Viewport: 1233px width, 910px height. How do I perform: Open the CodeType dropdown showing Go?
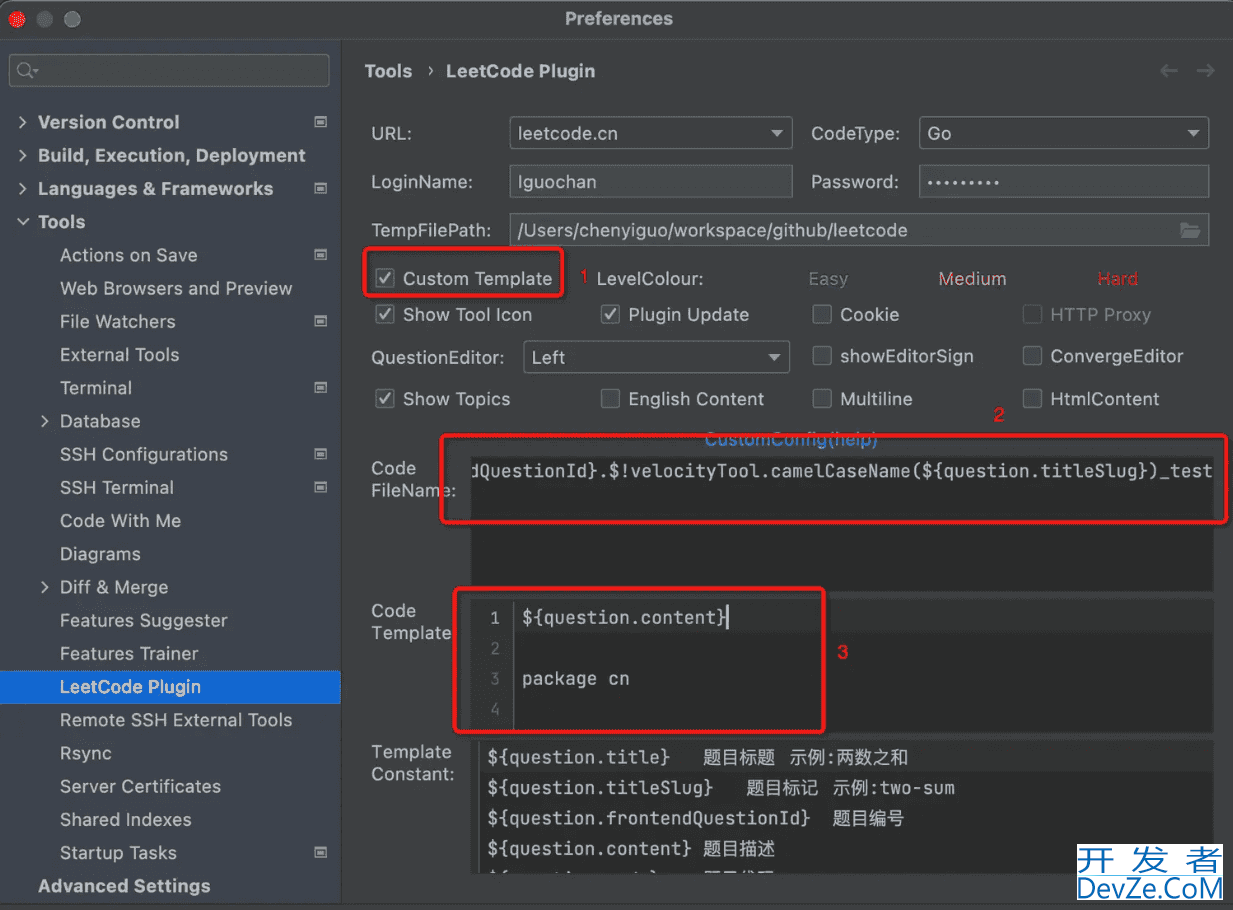pos(1063,133)
